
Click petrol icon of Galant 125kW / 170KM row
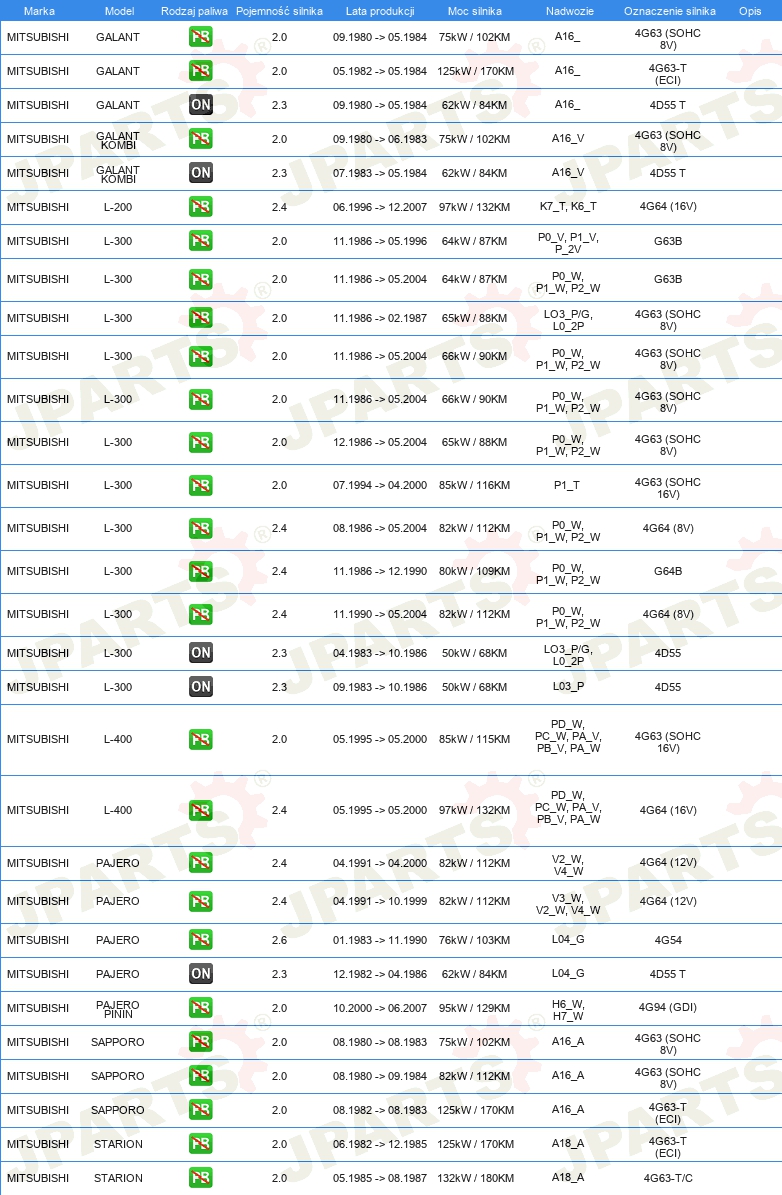(200, 71)
